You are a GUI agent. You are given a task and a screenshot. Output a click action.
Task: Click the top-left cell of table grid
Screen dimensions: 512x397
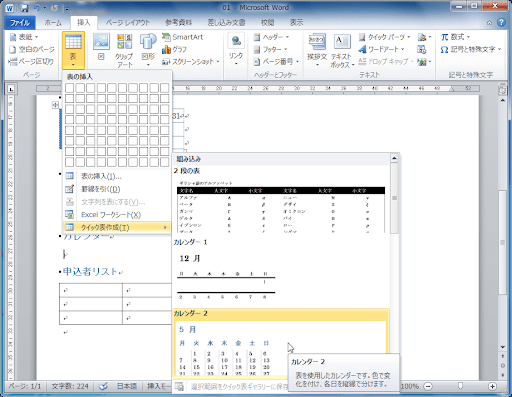70,88
